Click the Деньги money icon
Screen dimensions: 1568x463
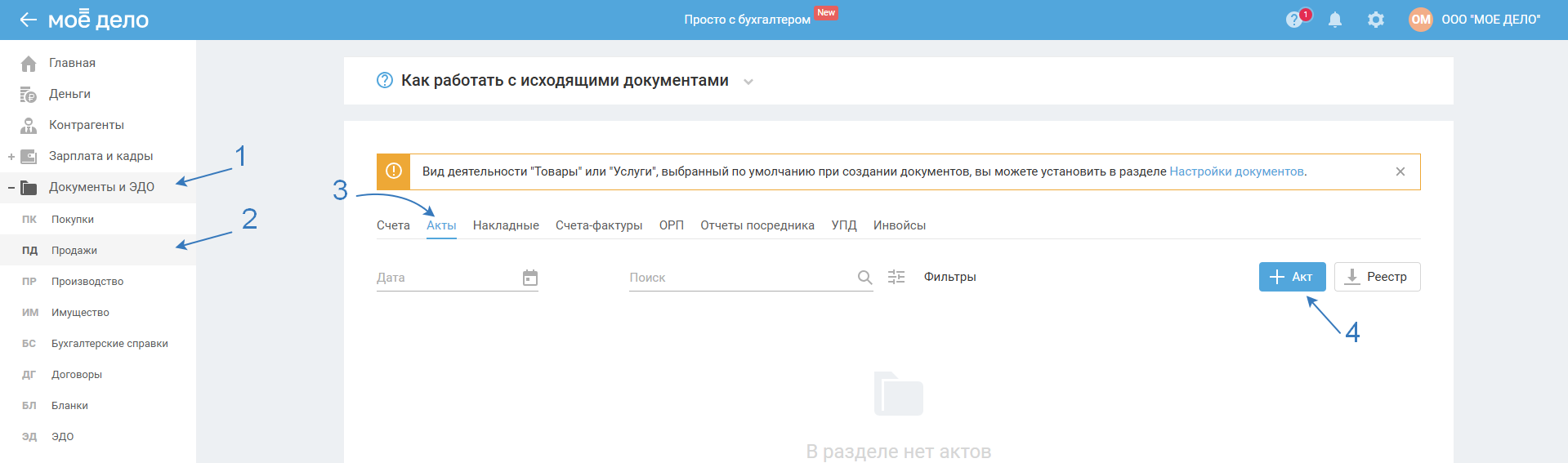click(x=29, y=95)
